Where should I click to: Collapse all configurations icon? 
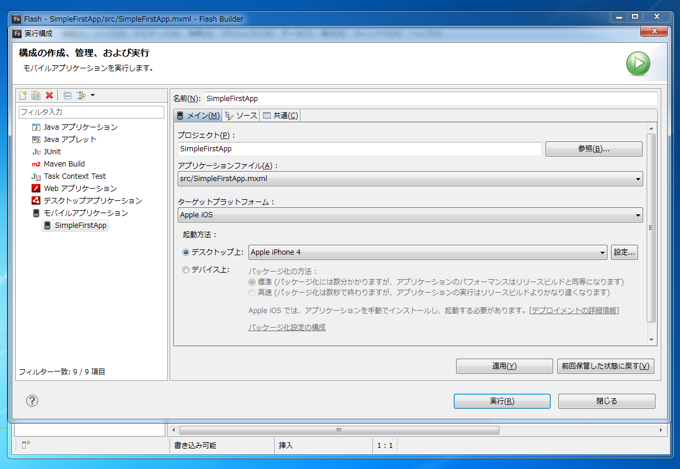click(x=68, y=95)
